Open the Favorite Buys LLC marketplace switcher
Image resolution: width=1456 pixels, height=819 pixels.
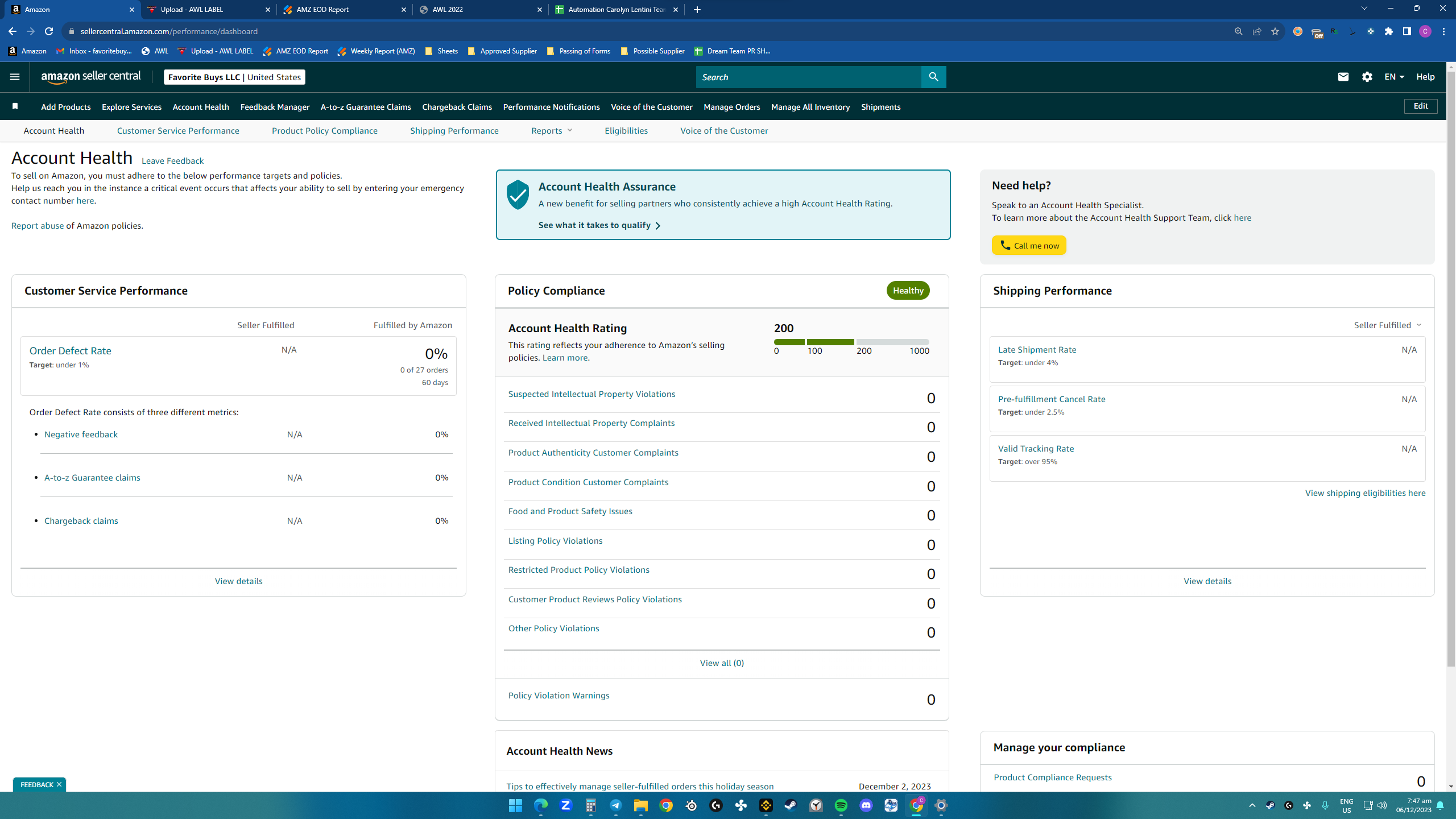(x=234, y=77)
